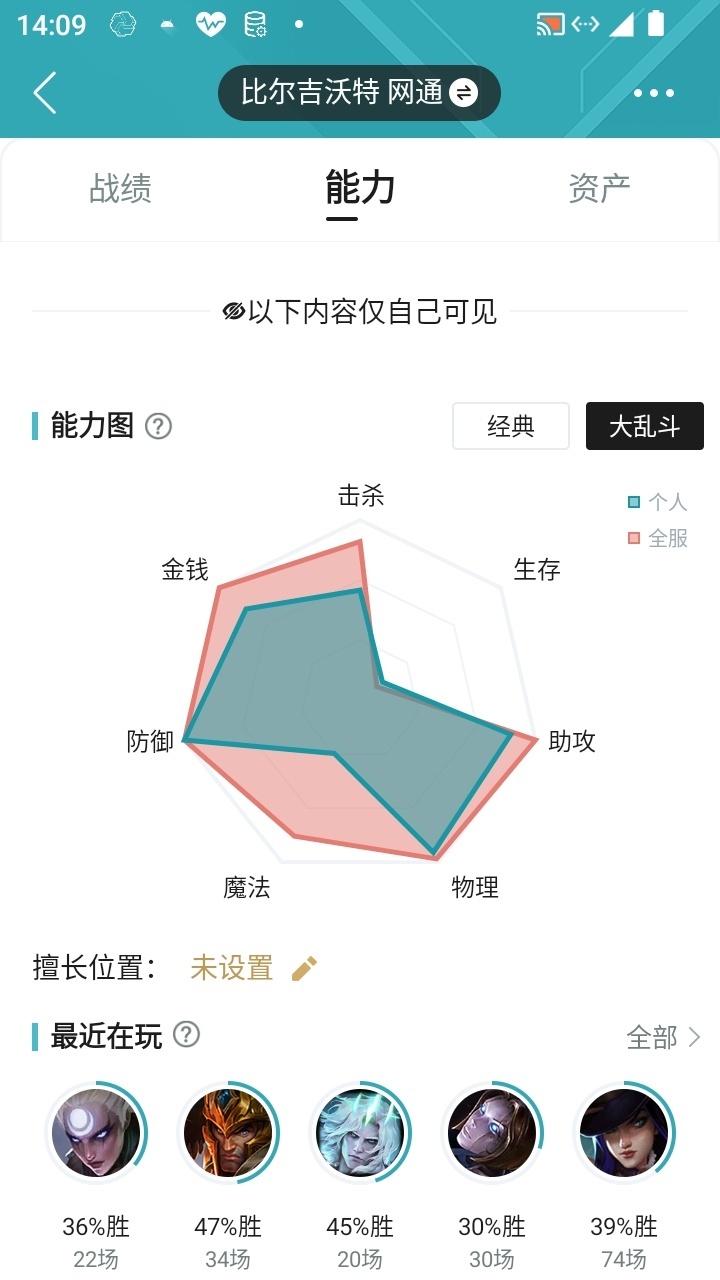
Task: Tap the back arrow icon
Action: (45, 93)
